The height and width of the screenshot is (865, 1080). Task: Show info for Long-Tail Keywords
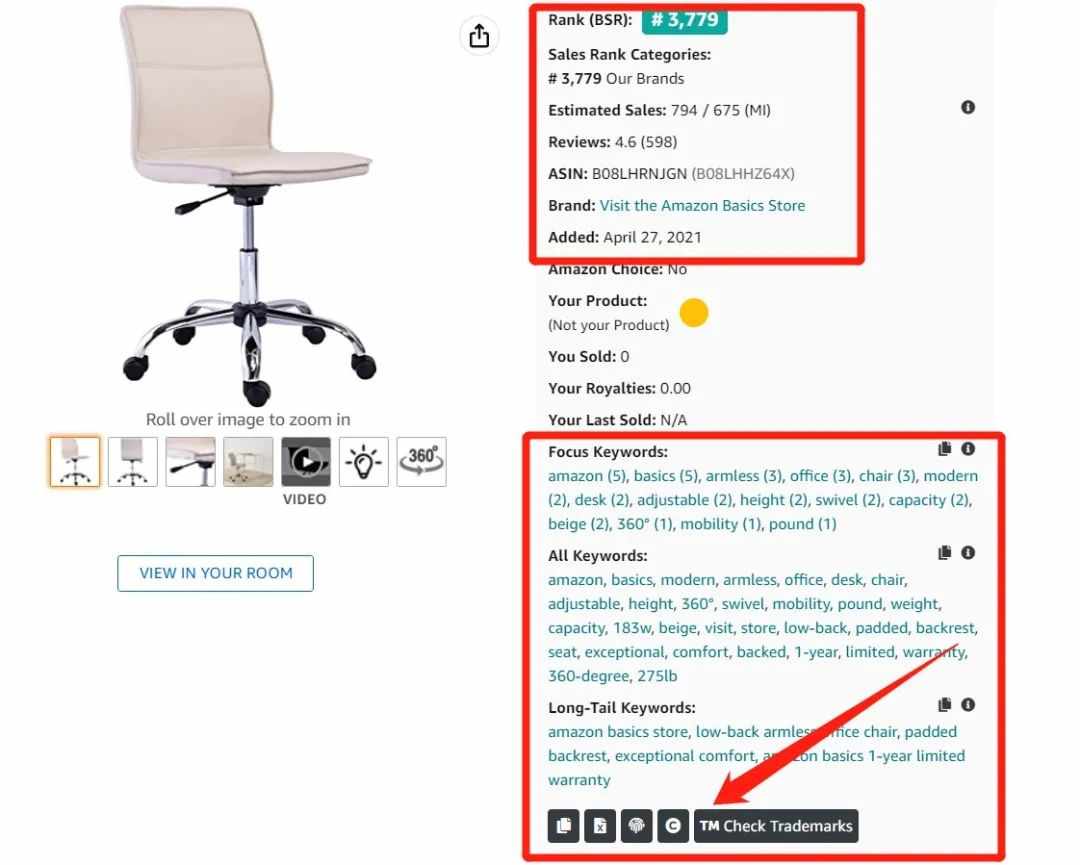[968, 705]
